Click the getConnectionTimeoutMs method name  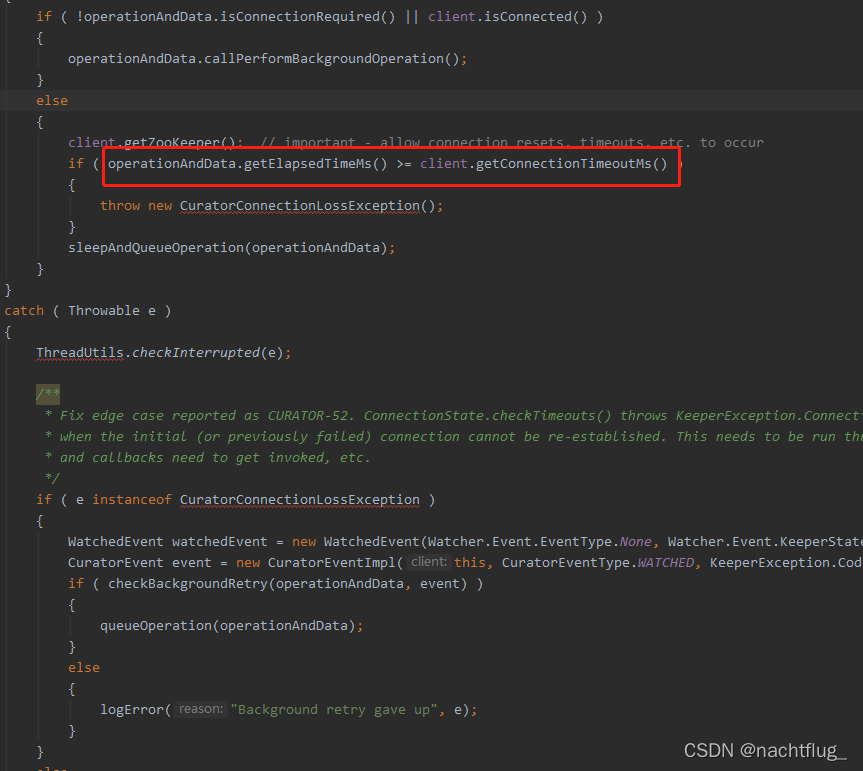click(x=564, y=164)
